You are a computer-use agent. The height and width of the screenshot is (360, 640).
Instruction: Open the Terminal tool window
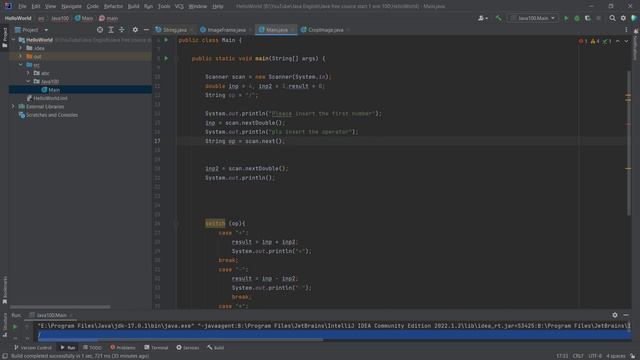coord(156,348)
